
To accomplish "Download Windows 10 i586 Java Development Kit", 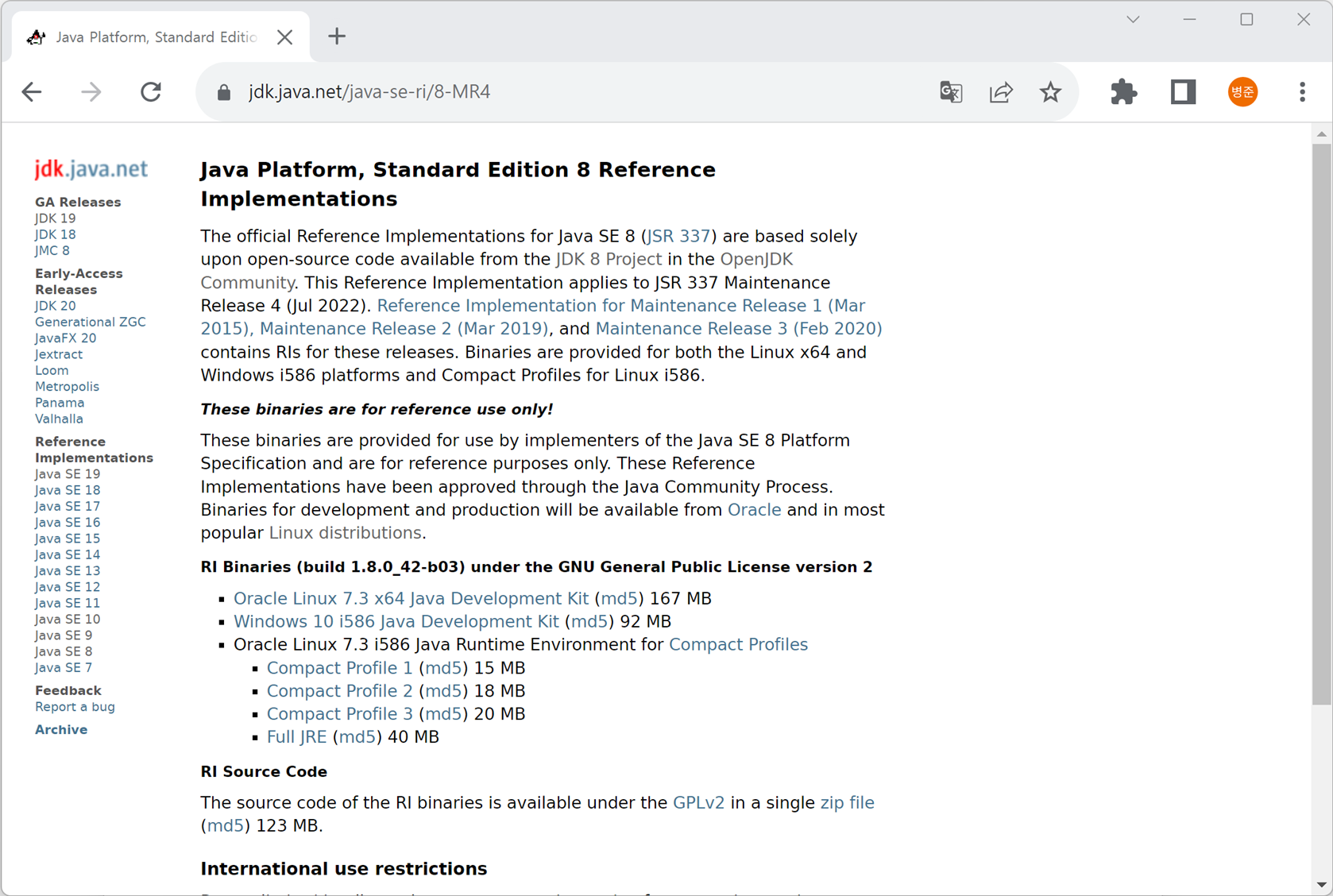I will (x=396, y=622).
